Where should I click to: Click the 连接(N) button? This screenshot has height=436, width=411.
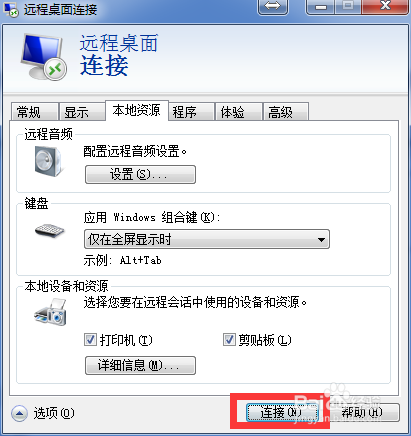[282, 413]
